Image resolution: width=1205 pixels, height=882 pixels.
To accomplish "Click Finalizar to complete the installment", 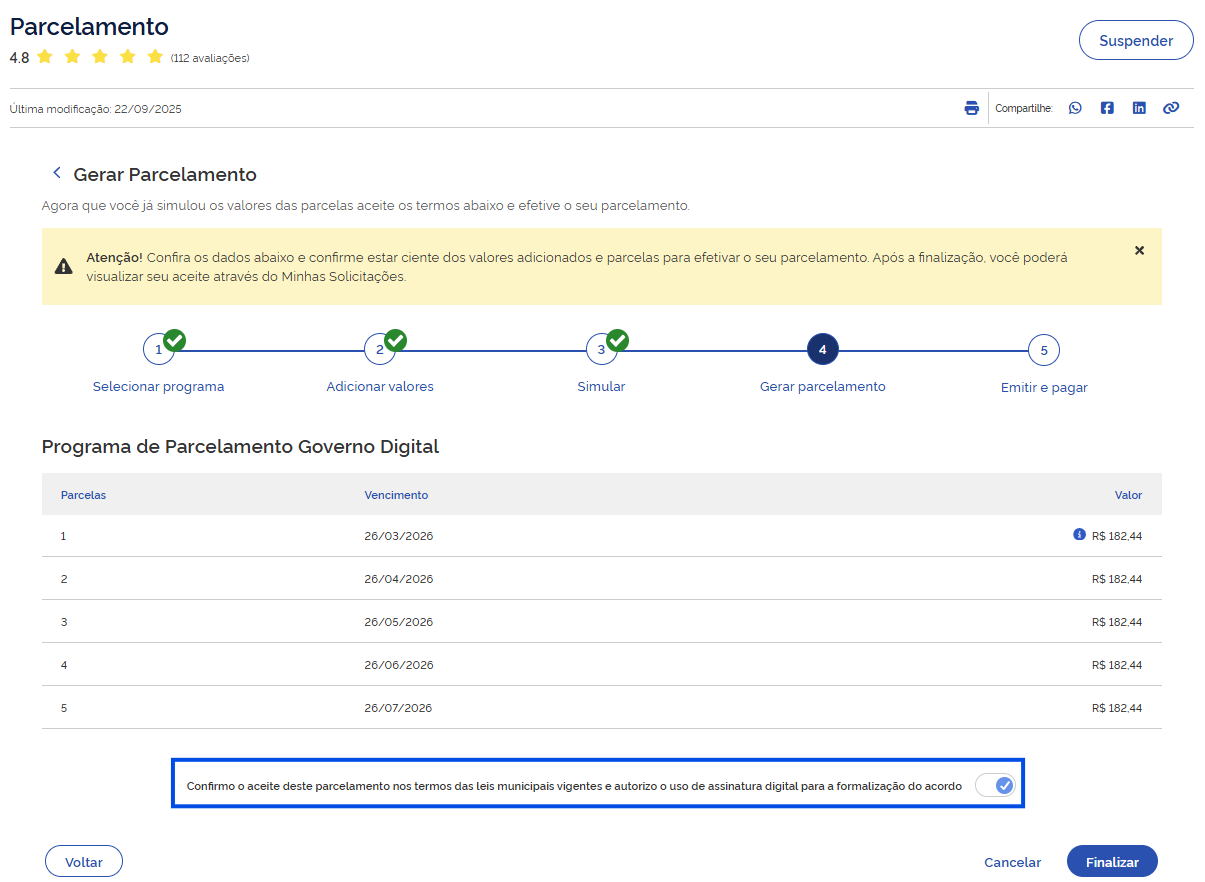I will click(x=1112, y=862).
